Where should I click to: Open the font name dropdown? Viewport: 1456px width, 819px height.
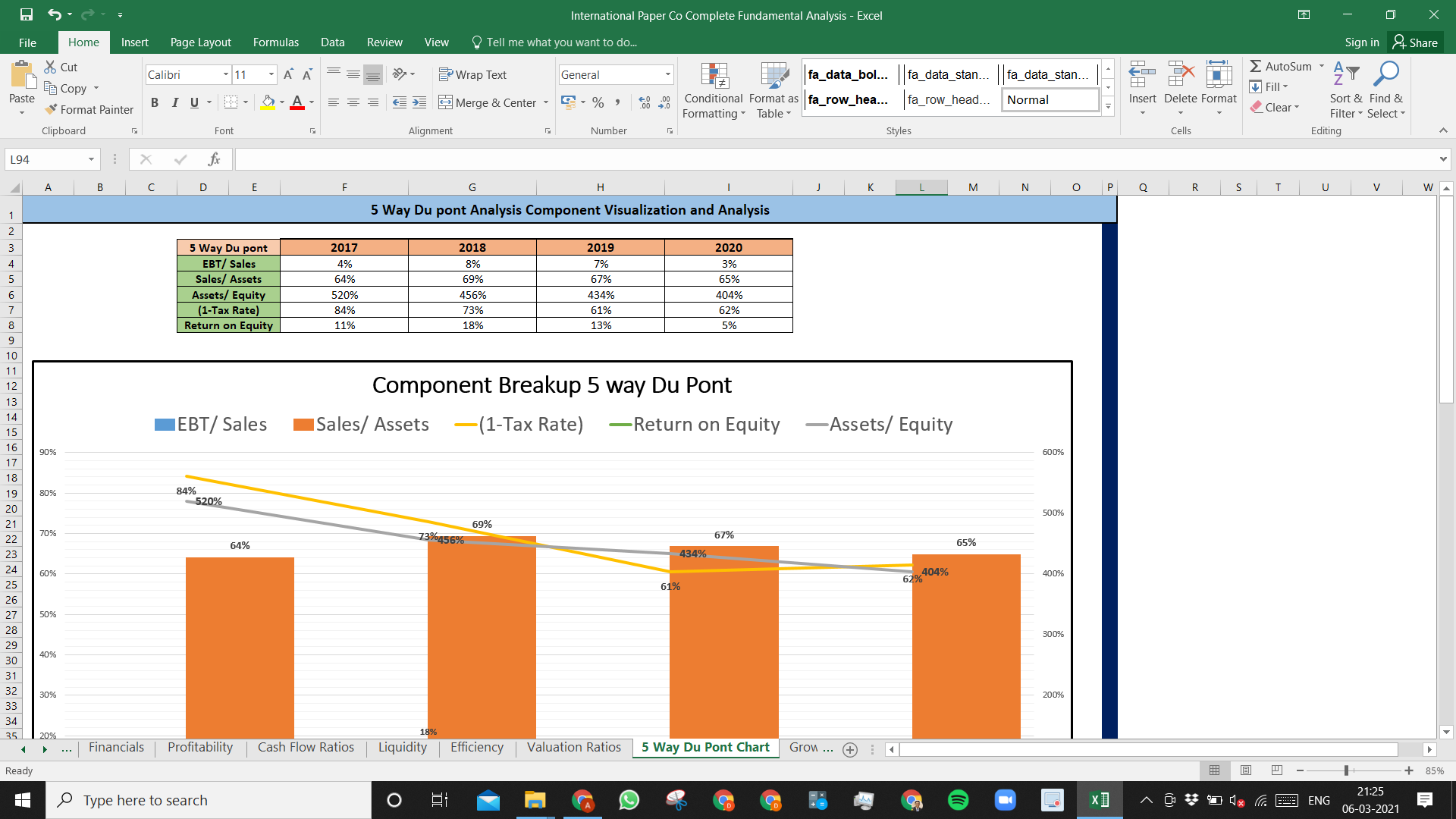[x=226, y=74]
